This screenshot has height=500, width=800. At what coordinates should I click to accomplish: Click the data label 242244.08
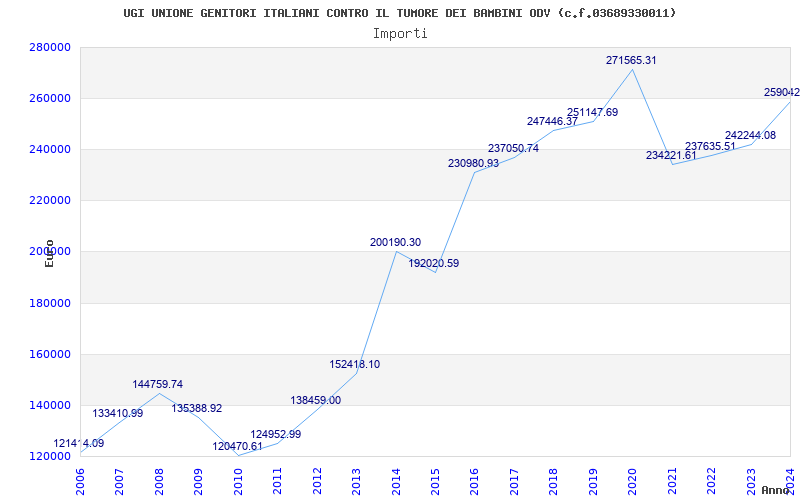(750, 135)
